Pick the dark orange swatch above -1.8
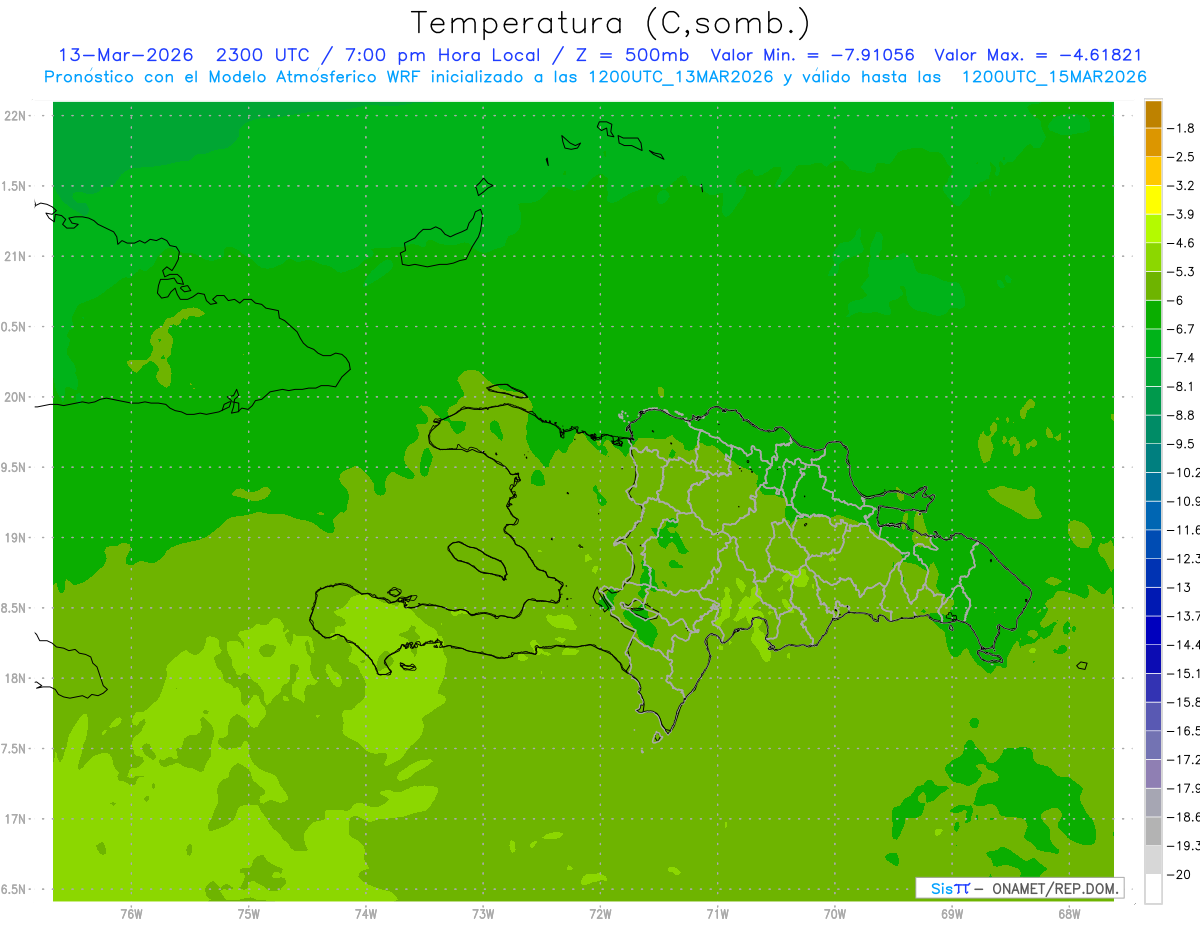Viewport: 1200px width, 927px height. 1153,114
